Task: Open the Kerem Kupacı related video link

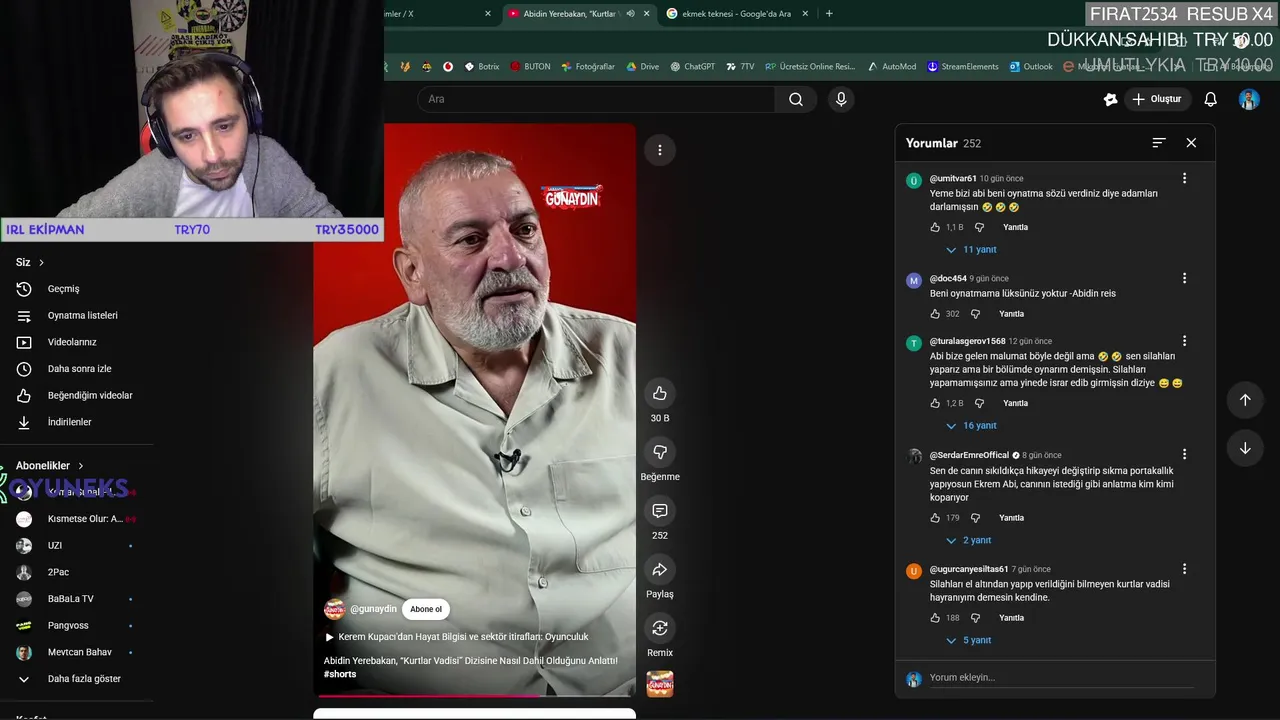Action: click(x=456, y=637)
